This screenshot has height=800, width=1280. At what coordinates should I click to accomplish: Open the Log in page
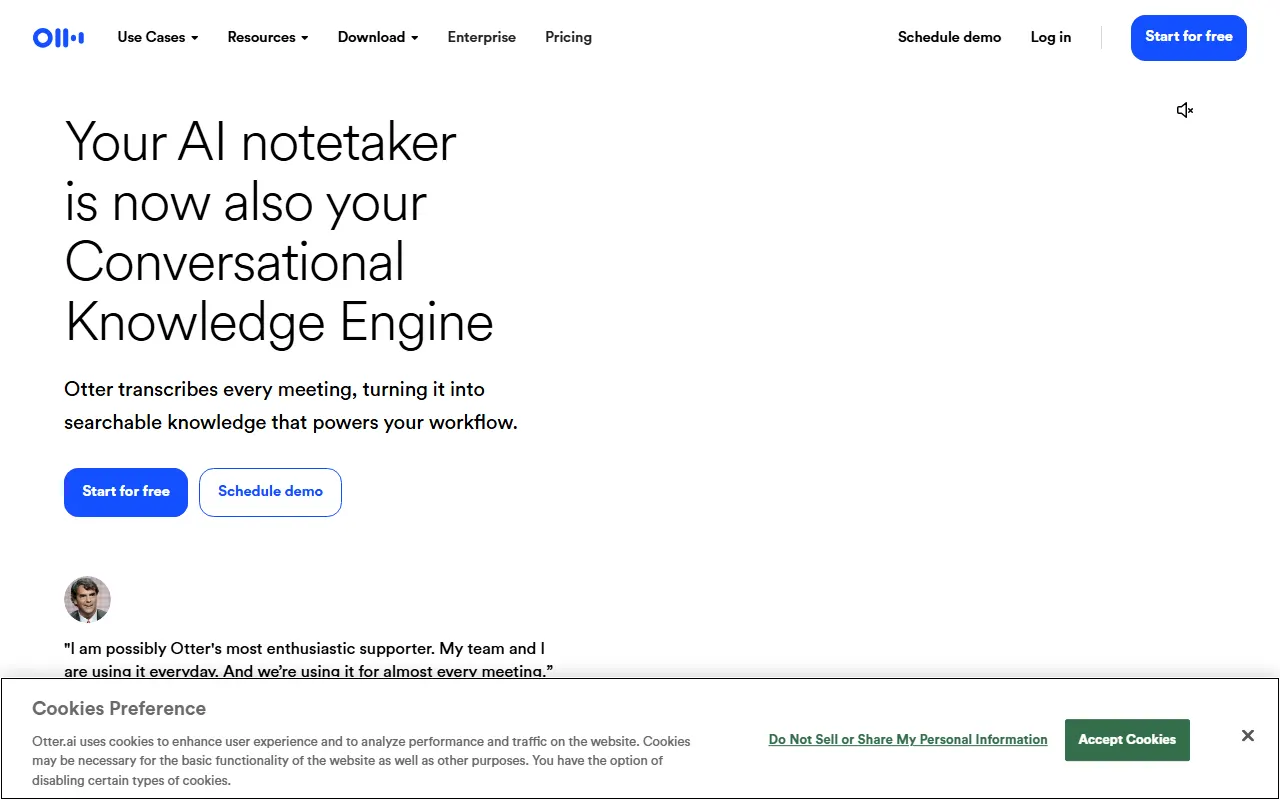(x=1051, y=37)
